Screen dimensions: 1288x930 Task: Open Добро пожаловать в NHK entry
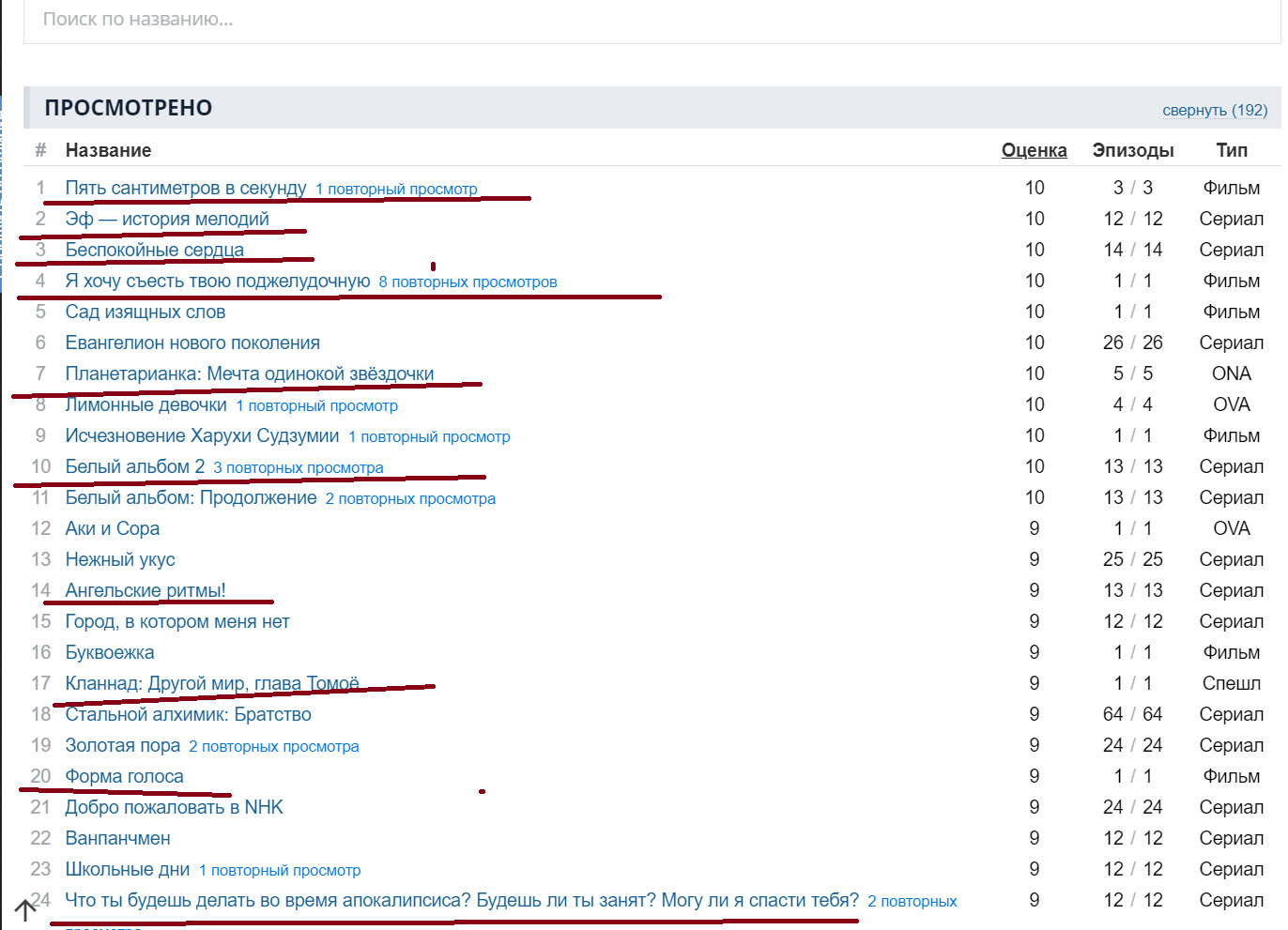point(174,807)
